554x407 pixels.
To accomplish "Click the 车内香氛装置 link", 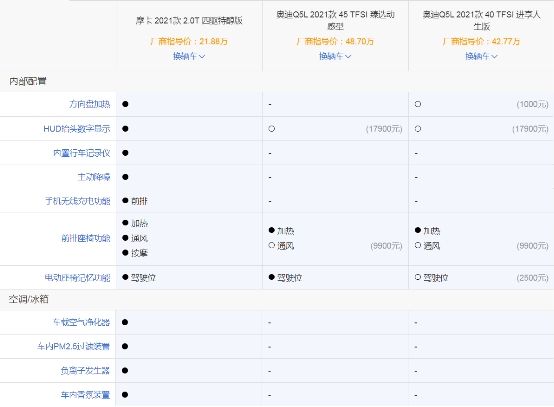I will (85, 395).
